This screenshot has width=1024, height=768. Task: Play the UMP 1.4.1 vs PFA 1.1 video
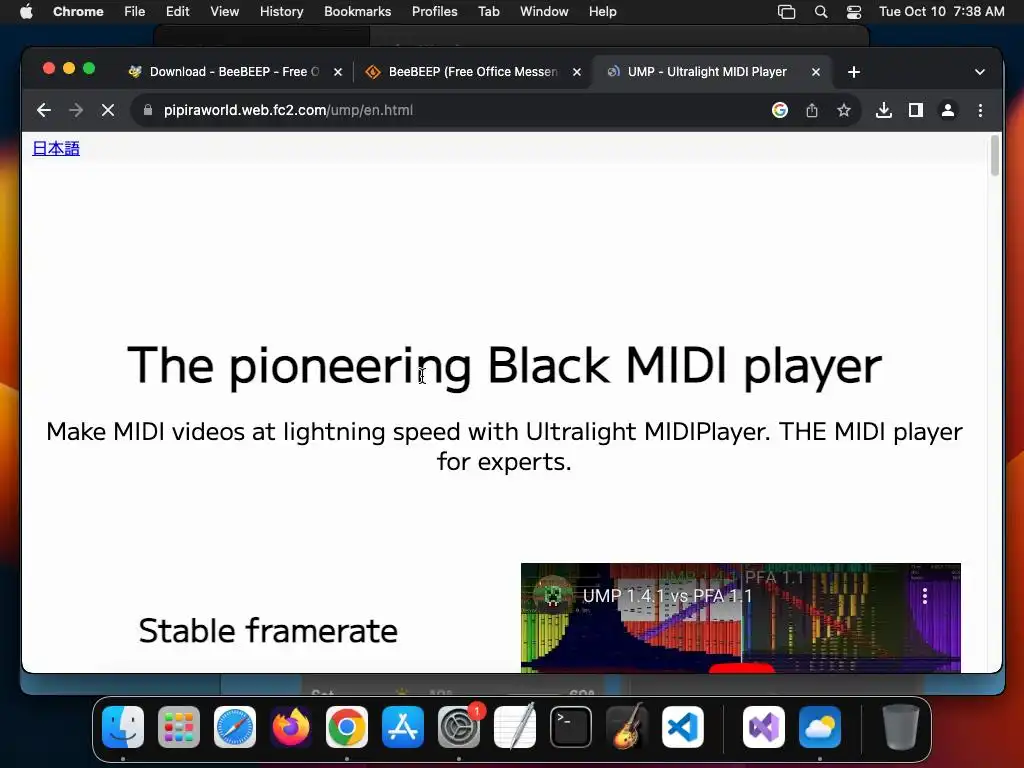[741, 667]
